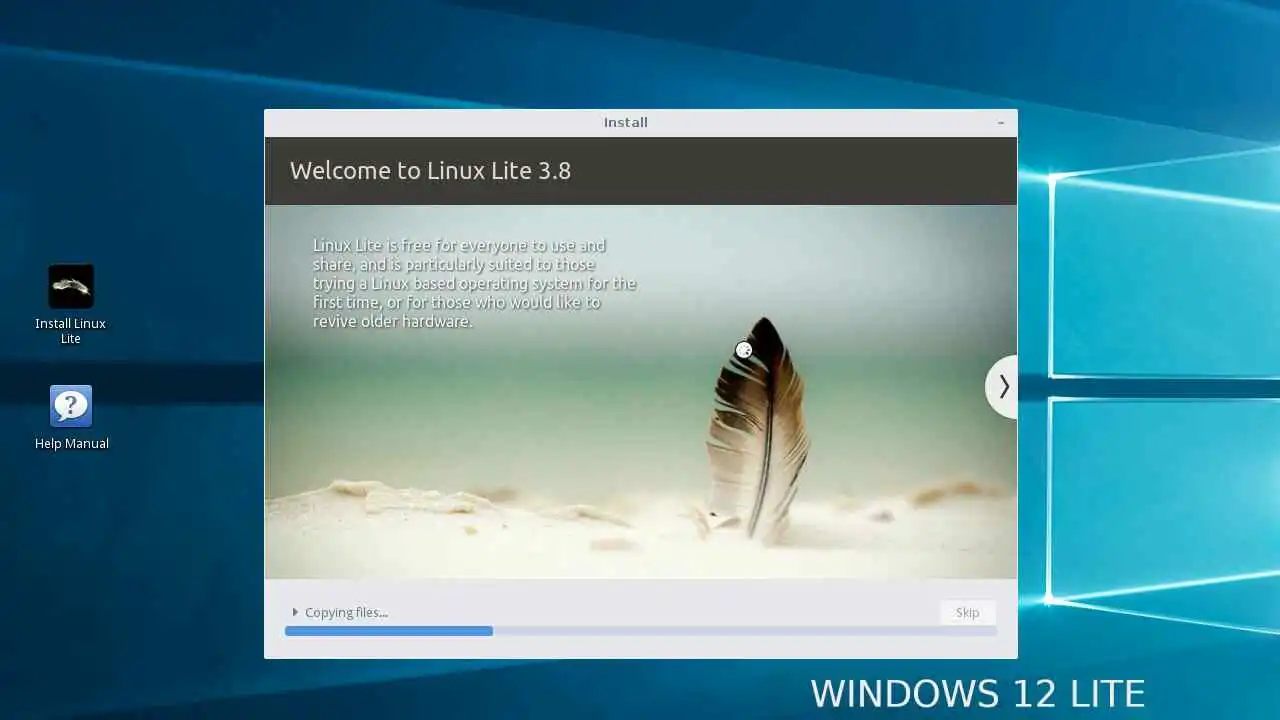Open the Install Linux Lite desktop icon
The width and height of the screenshot is (1280, 720).
(71, 287)
